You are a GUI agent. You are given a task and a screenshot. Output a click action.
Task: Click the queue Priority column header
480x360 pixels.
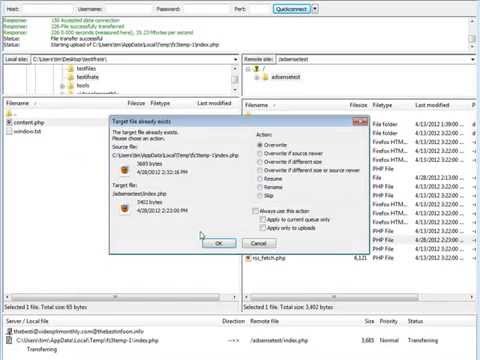click(x=389, y=321)
